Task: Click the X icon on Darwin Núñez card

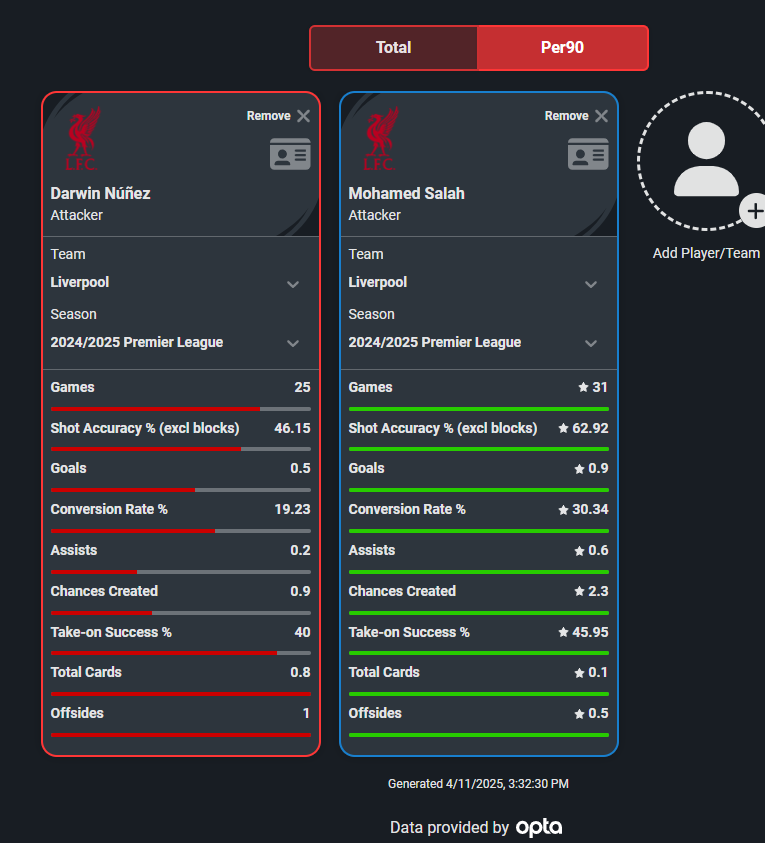Action: (304, 116)
